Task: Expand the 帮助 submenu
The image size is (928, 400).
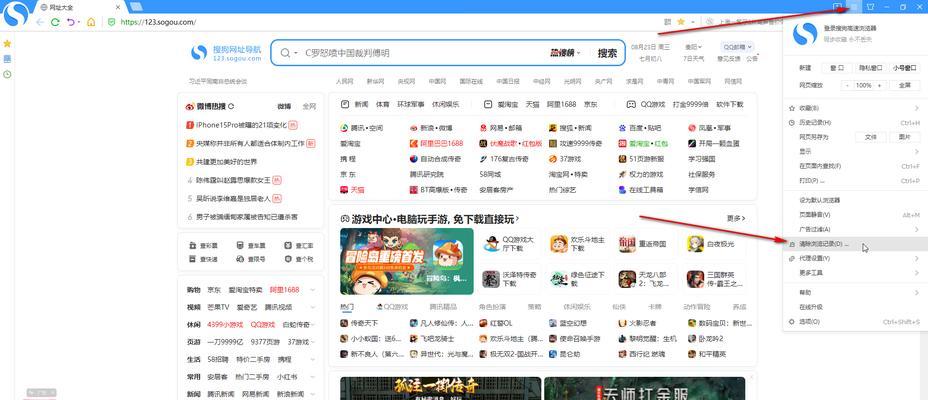Action: [x=917, y=292]
